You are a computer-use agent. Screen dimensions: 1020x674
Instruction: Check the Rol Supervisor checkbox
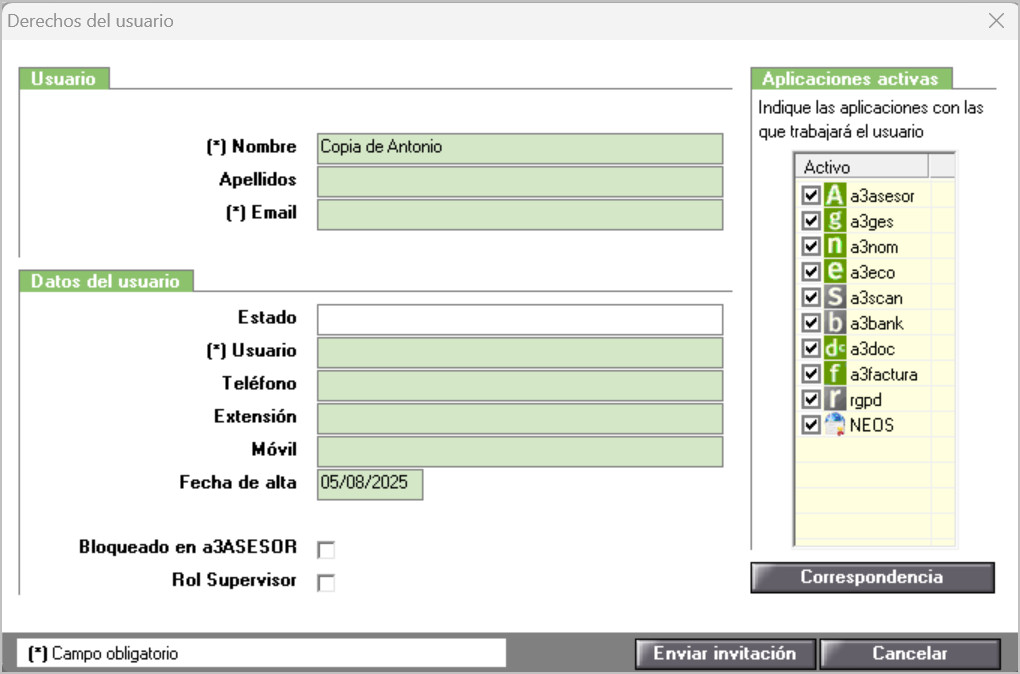(326, 582)
